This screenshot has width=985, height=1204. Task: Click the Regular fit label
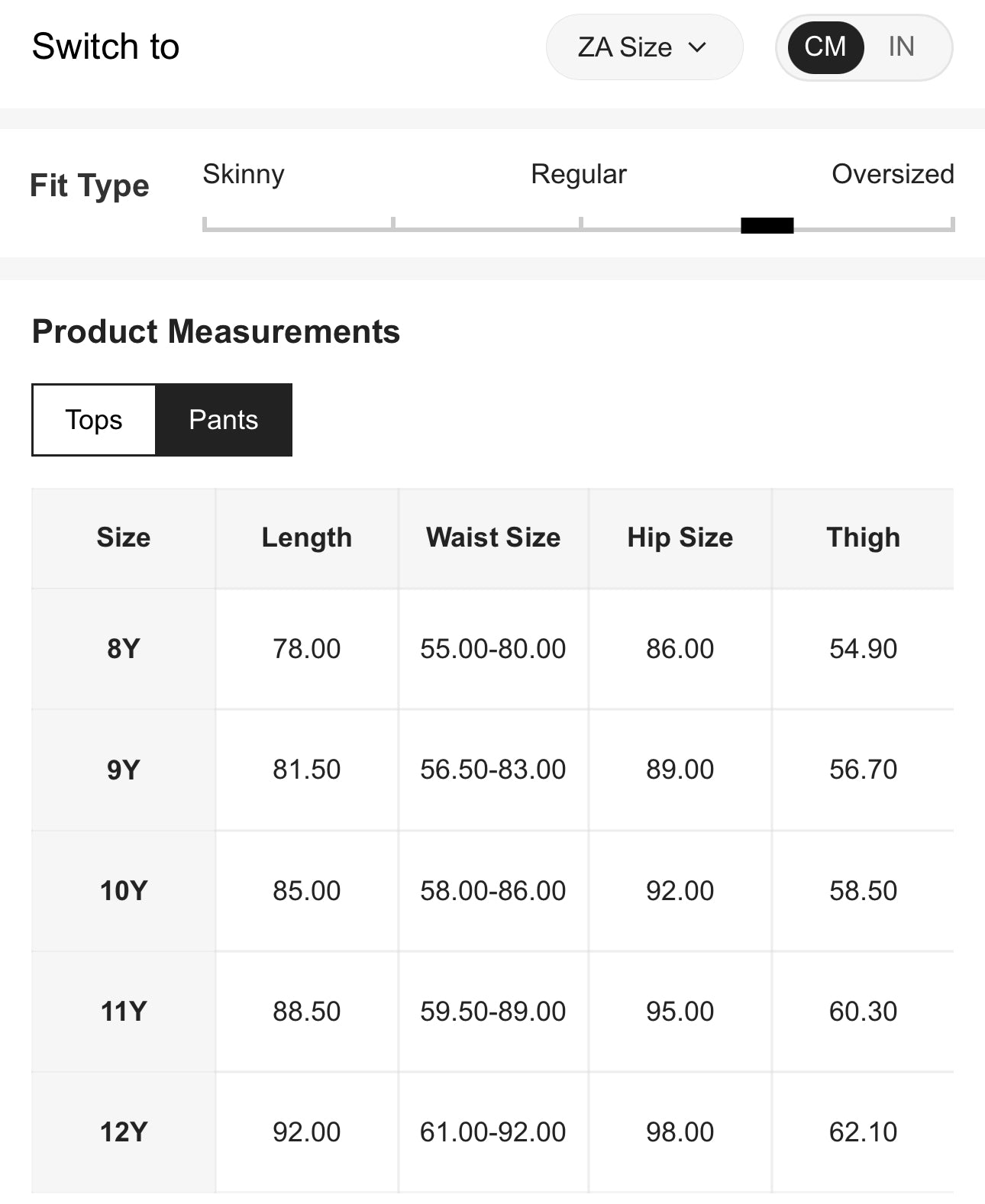pyautogui.click(x=578, y=174)
